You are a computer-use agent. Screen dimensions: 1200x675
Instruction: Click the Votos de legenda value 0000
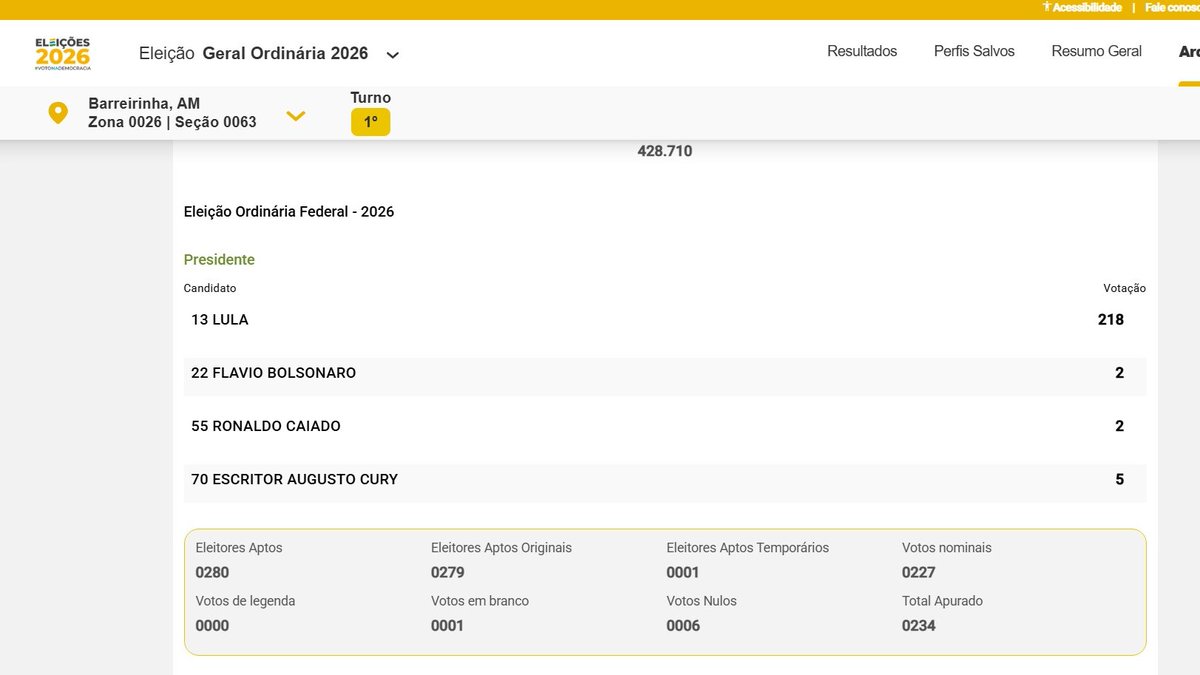212,626
